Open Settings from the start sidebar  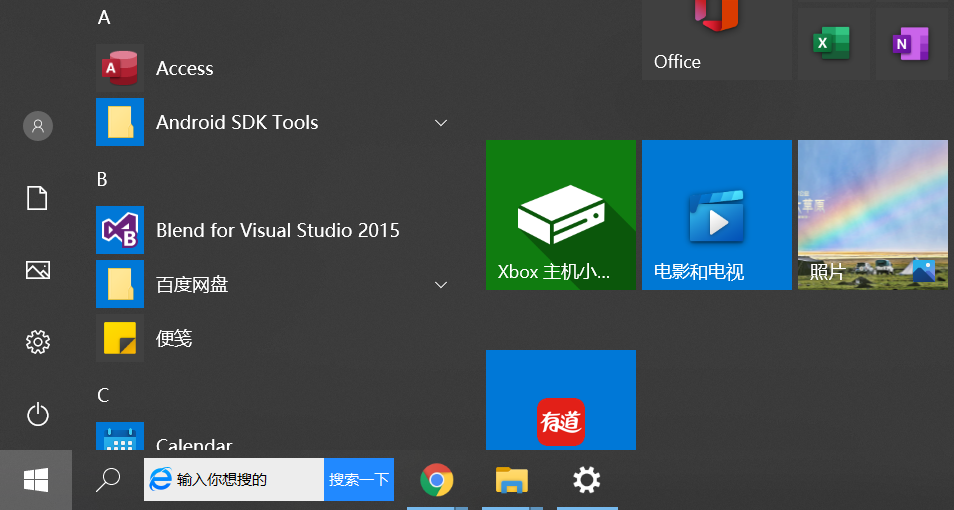coord(38,342)
